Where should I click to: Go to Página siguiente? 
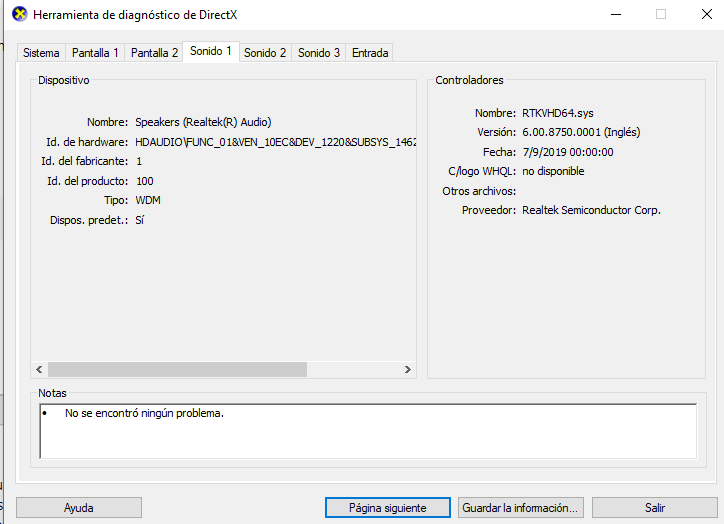tap(387, 508)
